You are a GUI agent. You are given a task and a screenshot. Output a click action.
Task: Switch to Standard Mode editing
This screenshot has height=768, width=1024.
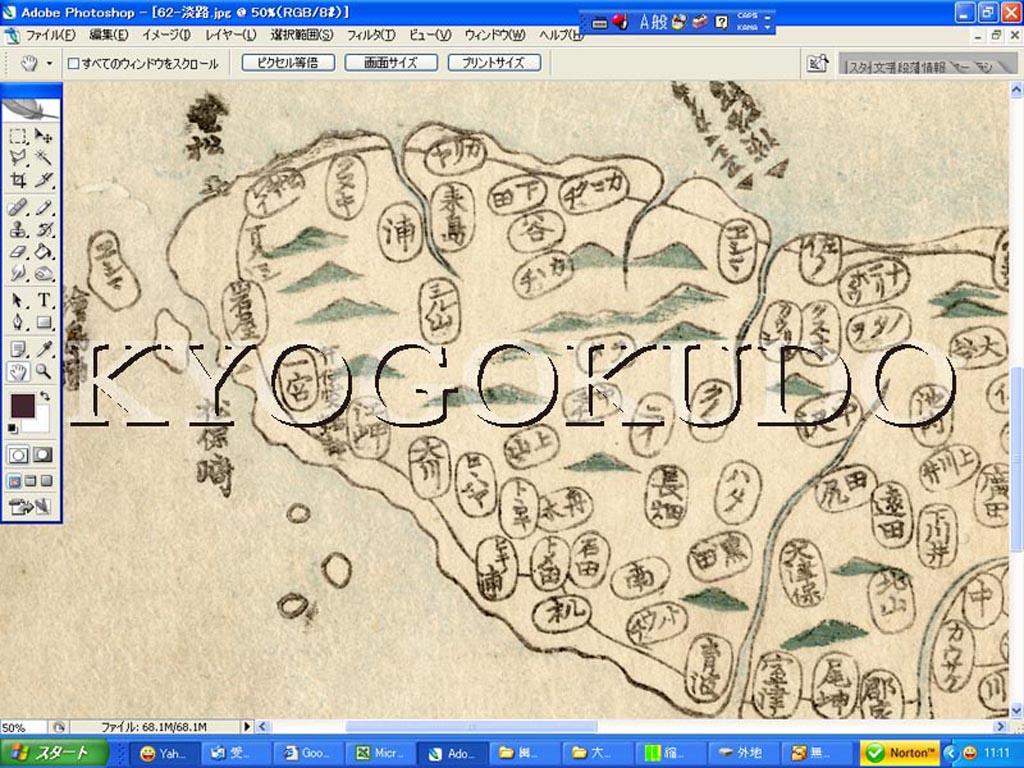click(x=18, y=455)
